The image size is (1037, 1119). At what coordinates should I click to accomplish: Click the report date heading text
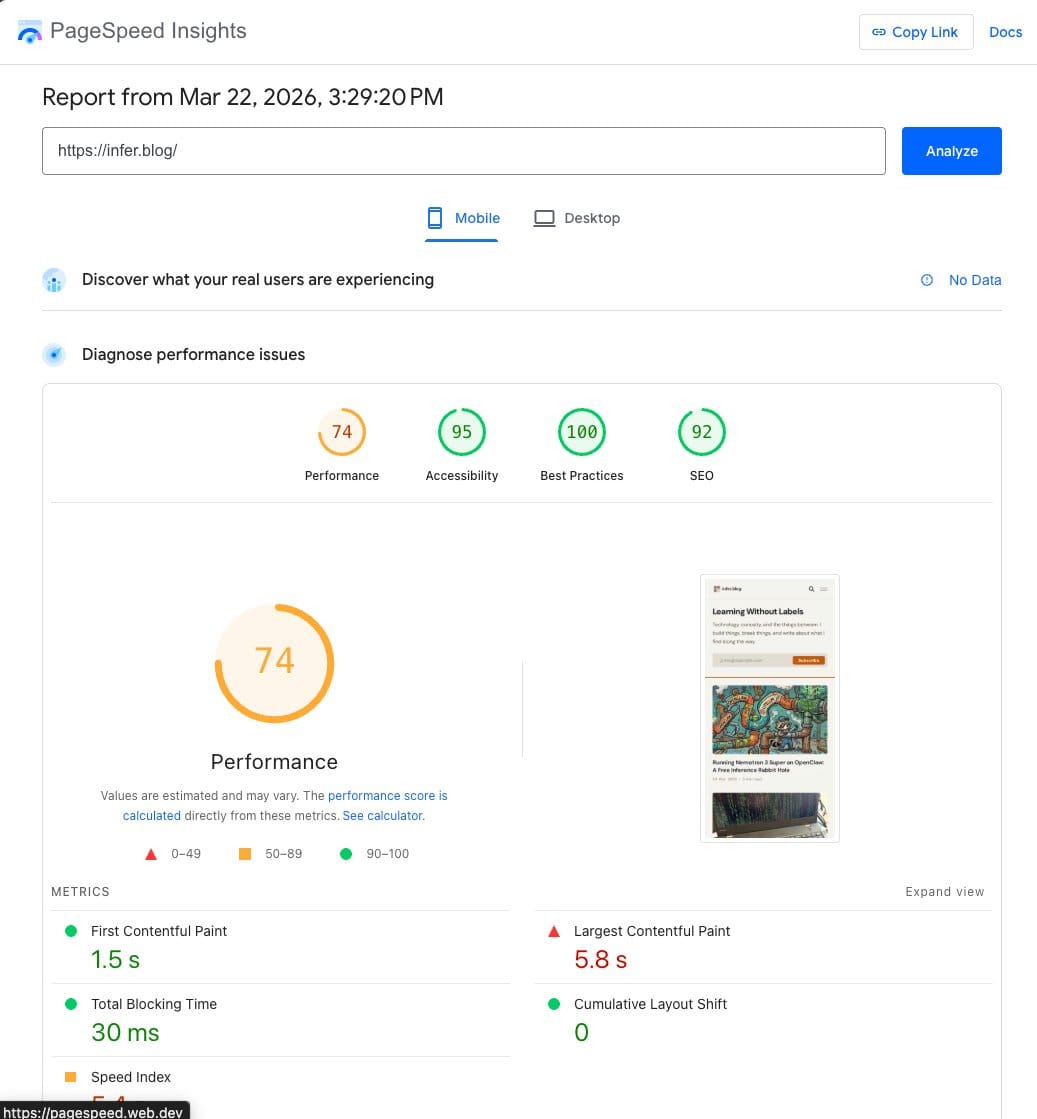coord(243,97)
